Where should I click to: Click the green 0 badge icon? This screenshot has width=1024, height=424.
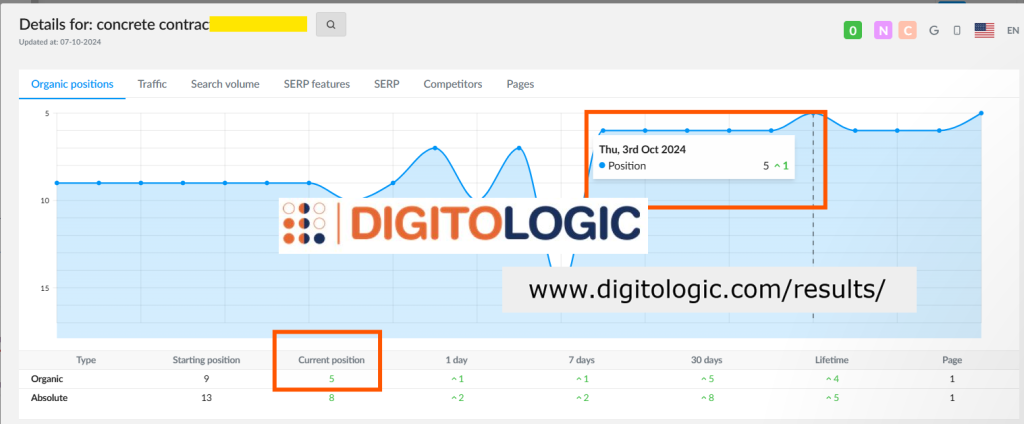853,30
